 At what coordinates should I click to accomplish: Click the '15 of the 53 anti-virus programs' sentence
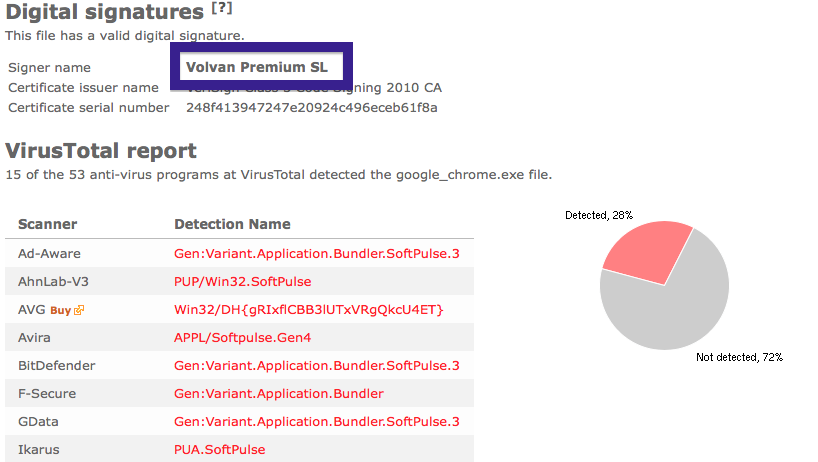pos(279,175)
